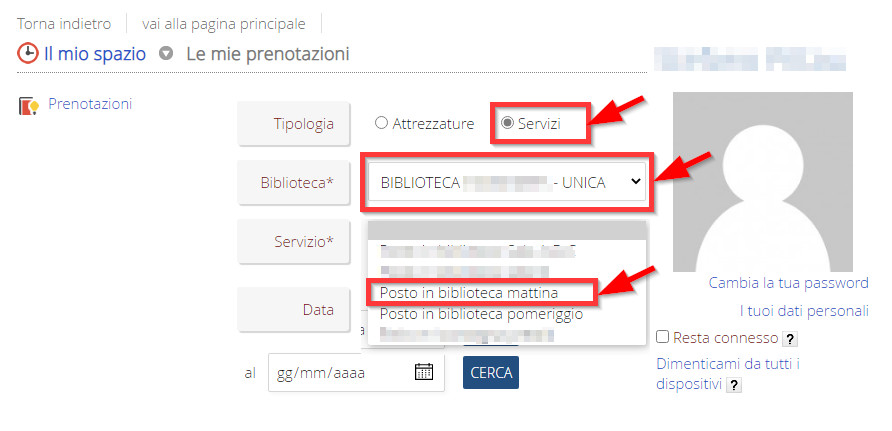Select the Servizi radio button
This screenshot has width=892, height=431.
(507, 123)
